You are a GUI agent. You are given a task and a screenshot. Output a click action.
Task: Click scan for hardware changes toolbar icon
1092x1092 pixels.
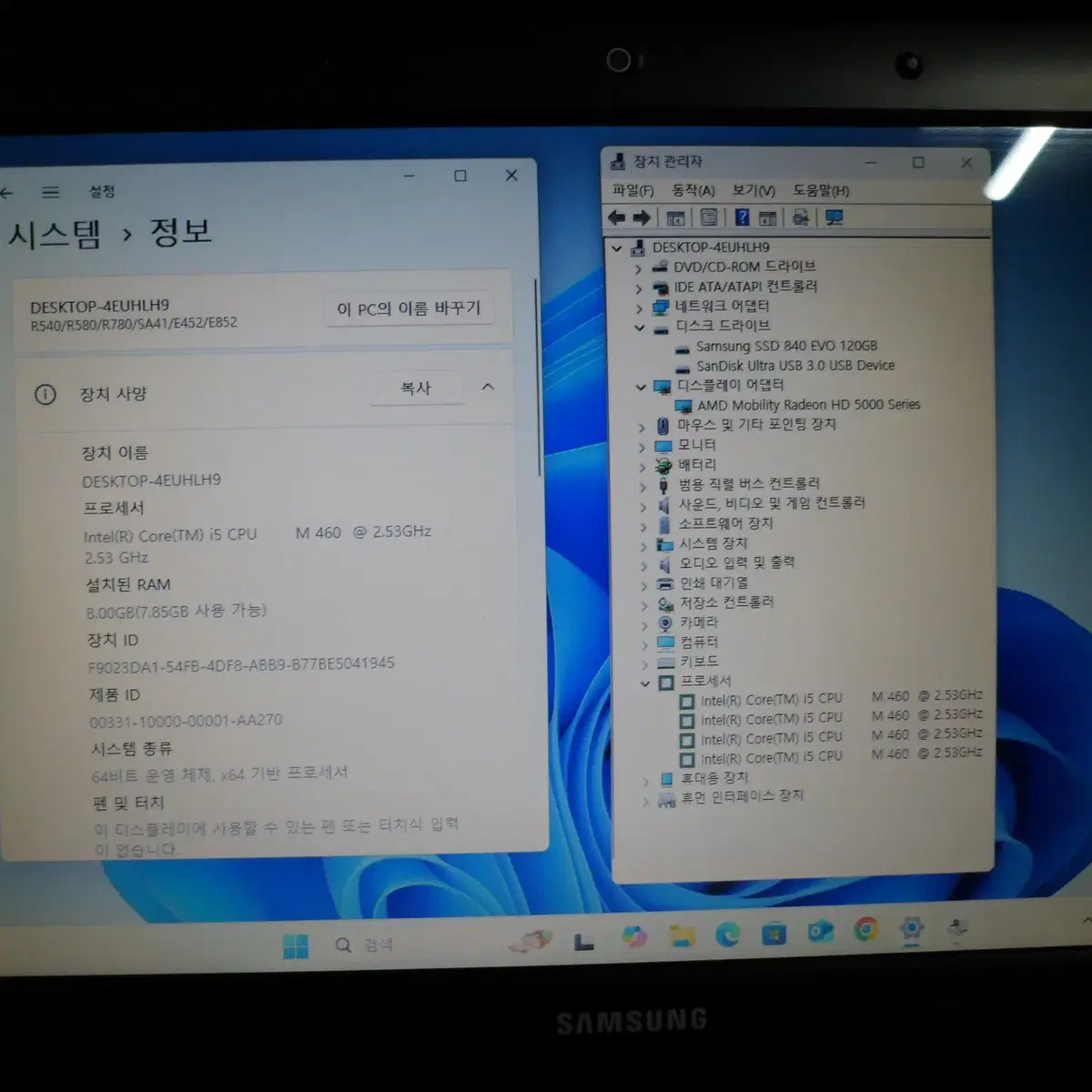coord(801,217)
